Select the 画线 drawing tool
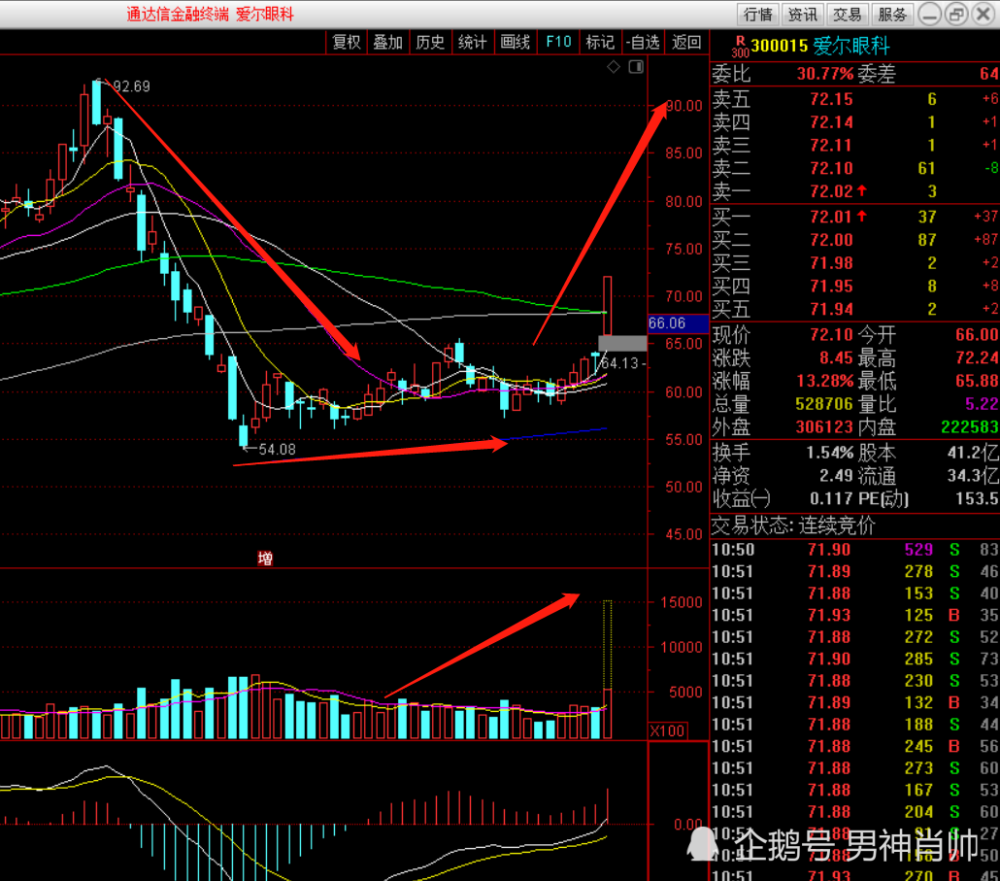 515,42
